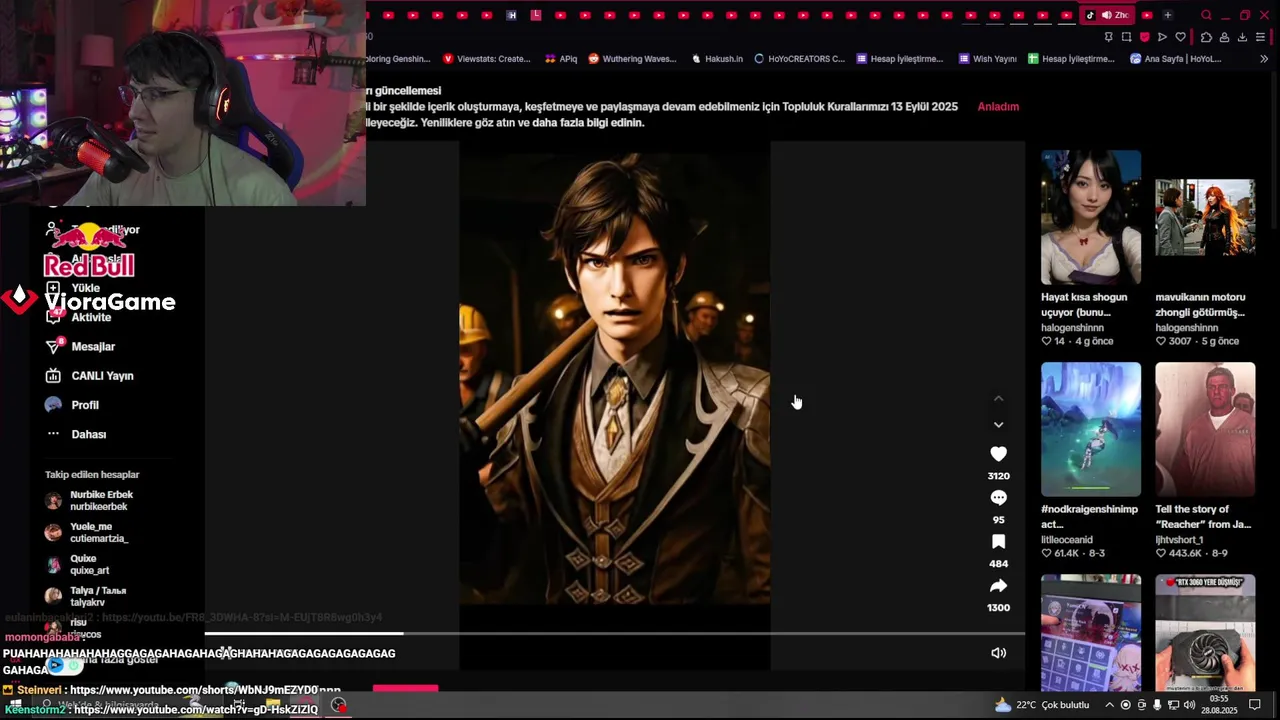The image size is (1280, 720).
Task: Open Tell the story of Reacher thumbnail
Action: 1205,429
